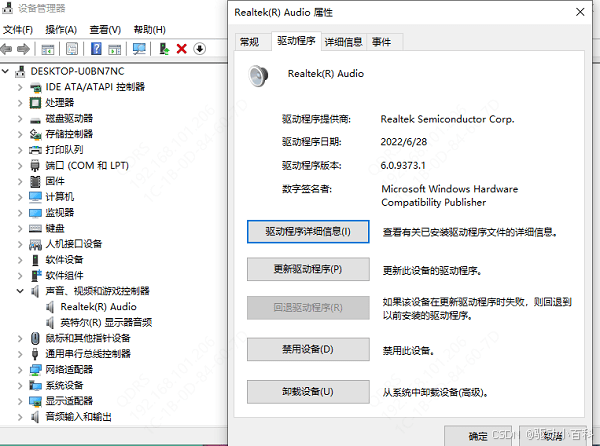Click the driver date 2022/6/28 text
The height and width of the screenshot is (446, 600).
point(403,142)
